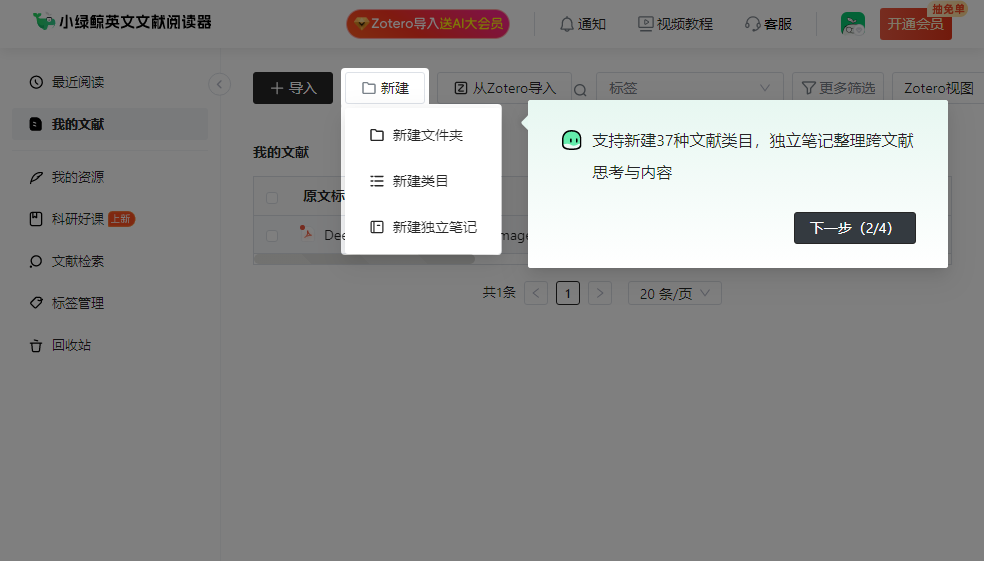Click the search icon beside Literature Search

click(x=36, y=261)
